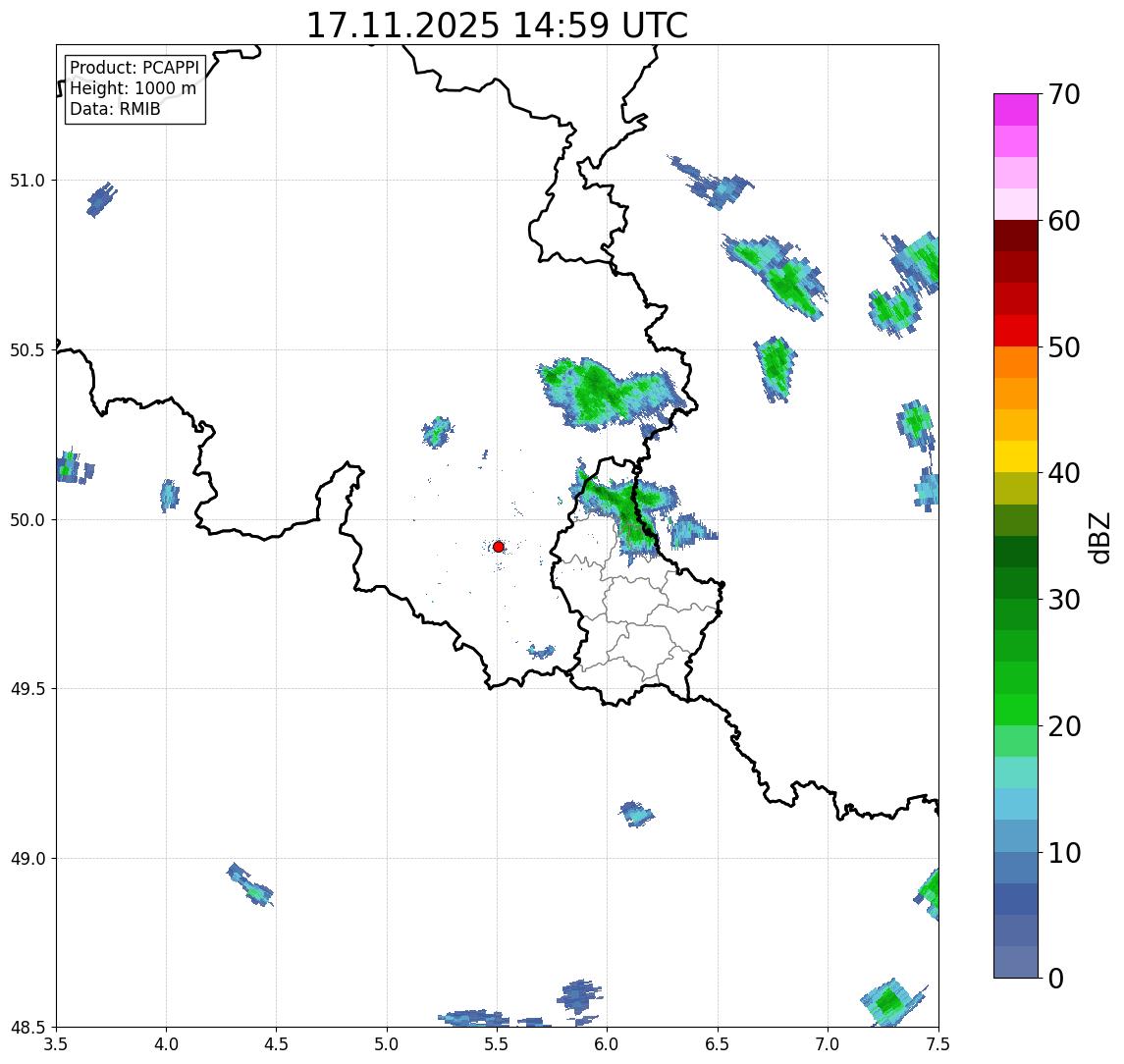Click latitude axis label 49.0
The height and width of the screenshot is (1064, 1124).
pos(27,858)
